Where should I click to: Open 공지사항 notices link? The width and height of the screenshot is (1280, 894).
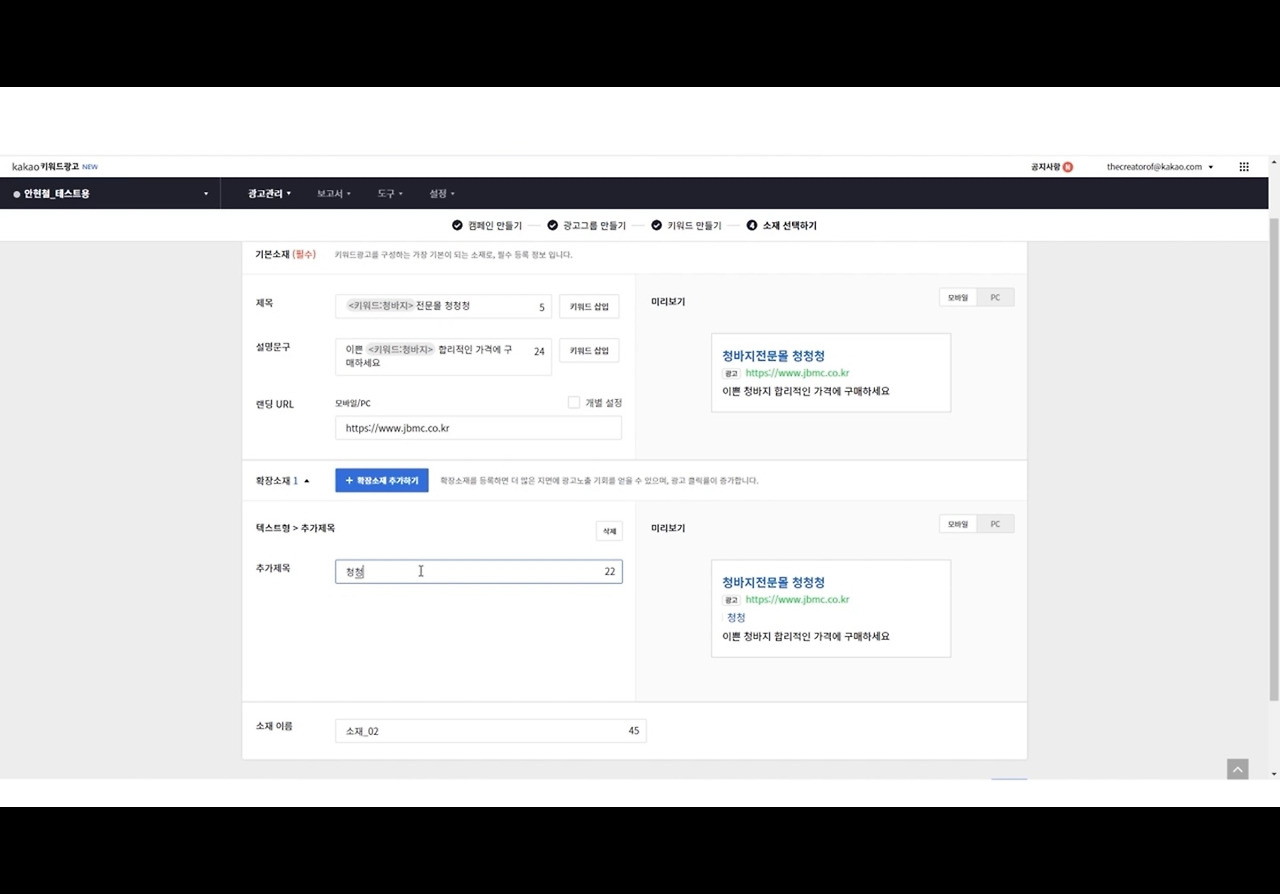pos(1045,167)
